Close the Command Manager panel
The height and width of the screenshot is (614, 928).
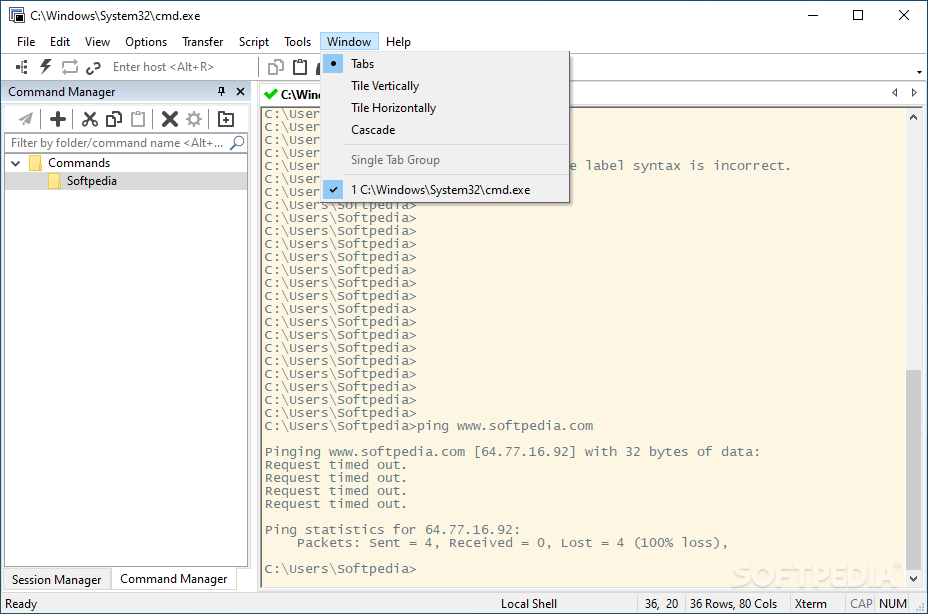[240, 91]
